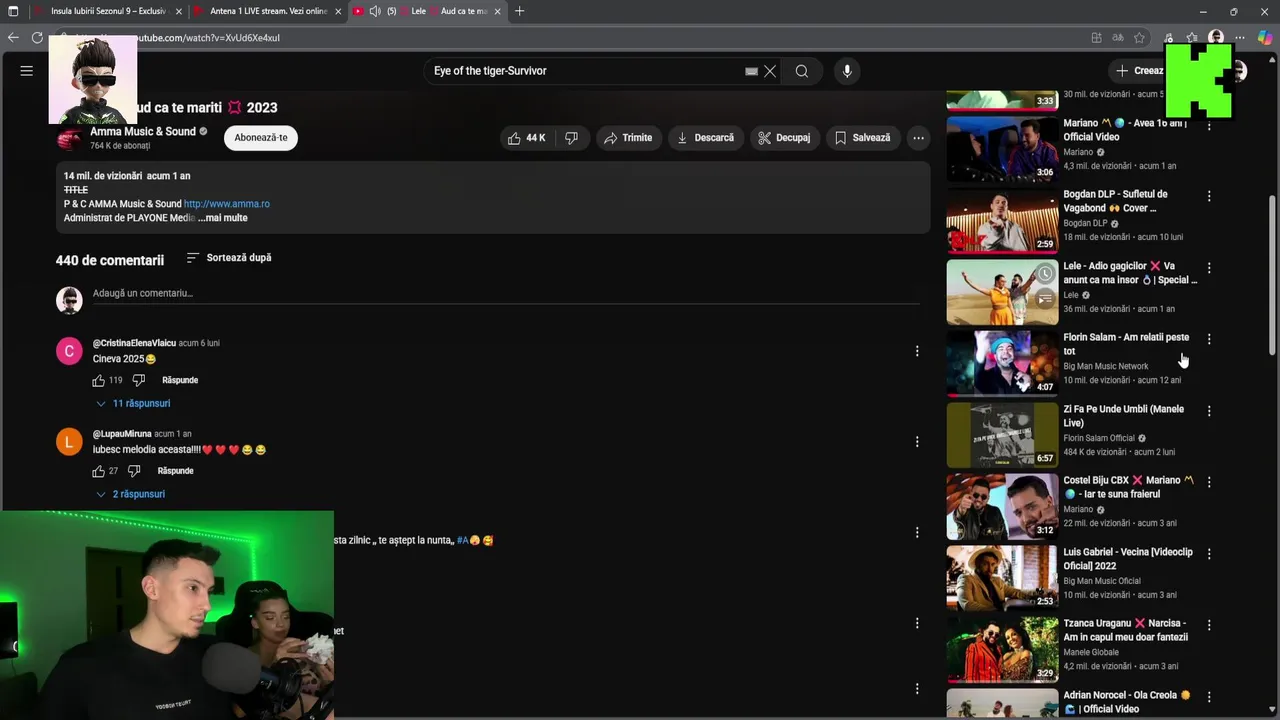Bookmark page with the star icon

[x=1139, y=38]
